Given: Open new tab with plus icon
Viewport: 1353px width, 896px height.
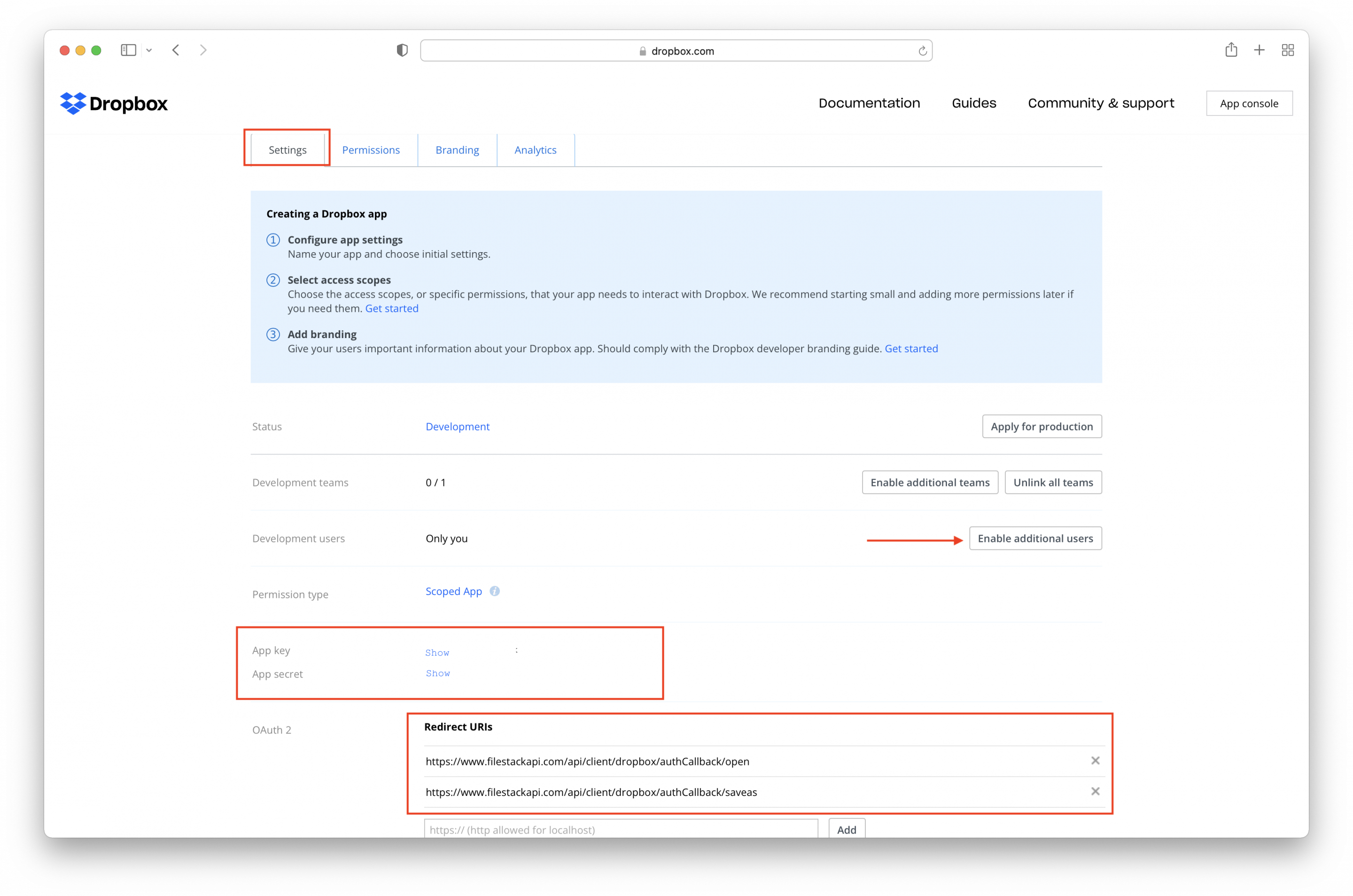Looking at the screenshot, I should [1259, 50].
